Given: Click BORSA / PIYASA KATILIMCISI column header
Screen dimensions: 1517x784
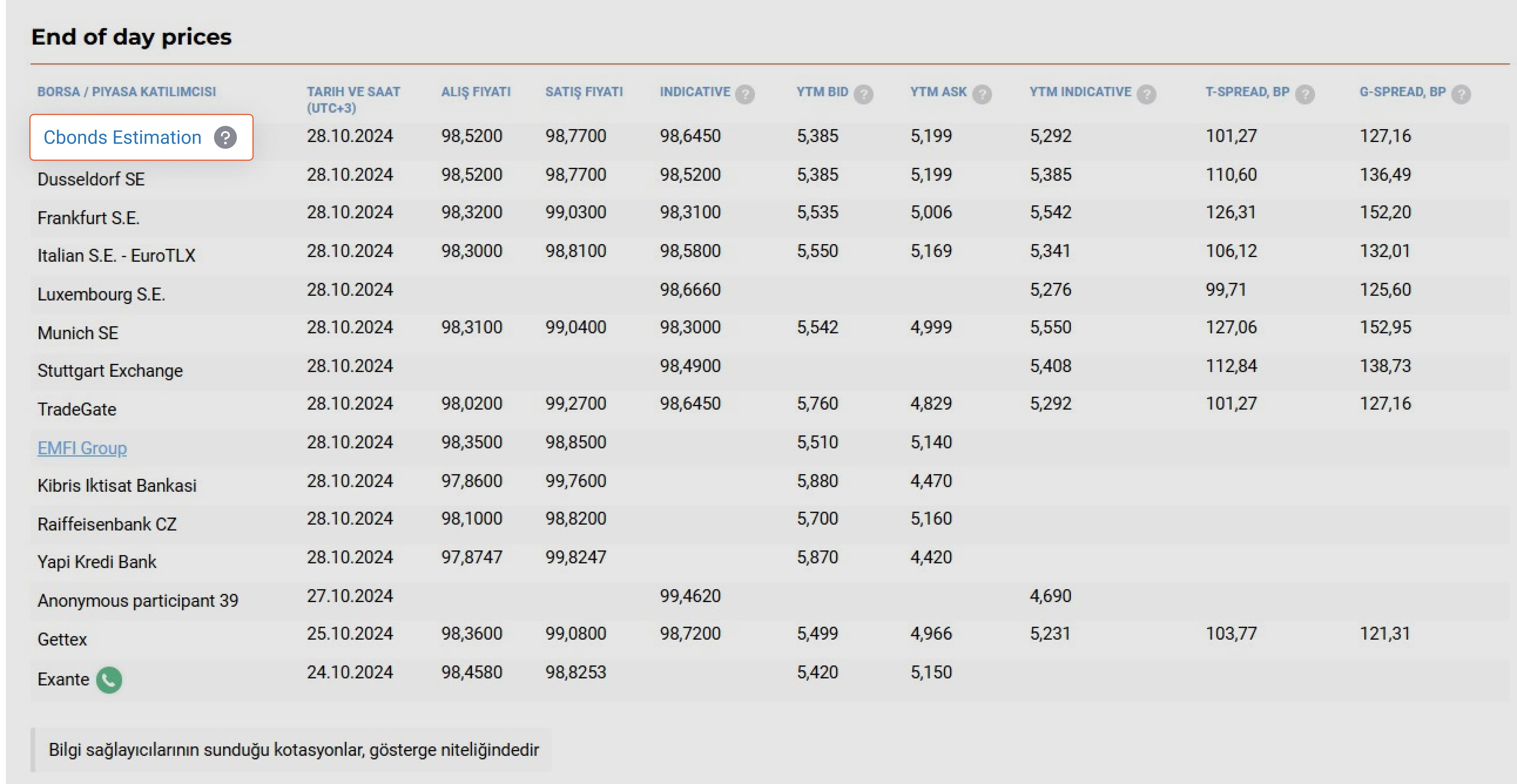Looking at the screenshot, I should [127, 92].
